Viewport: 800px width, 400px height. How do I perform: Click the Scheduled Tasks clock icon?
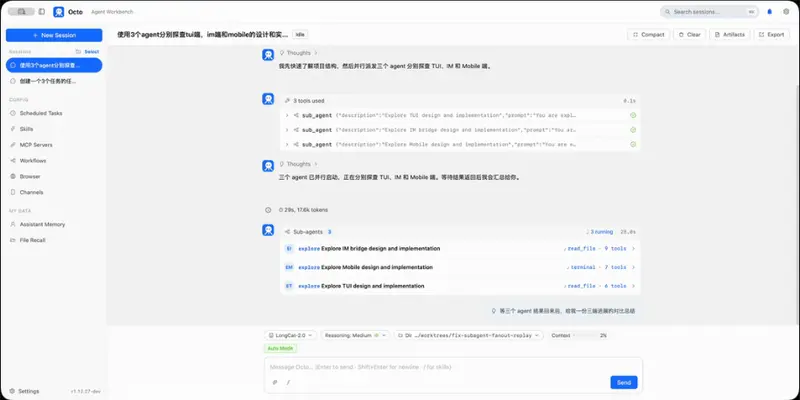click(x=13, y=113)
